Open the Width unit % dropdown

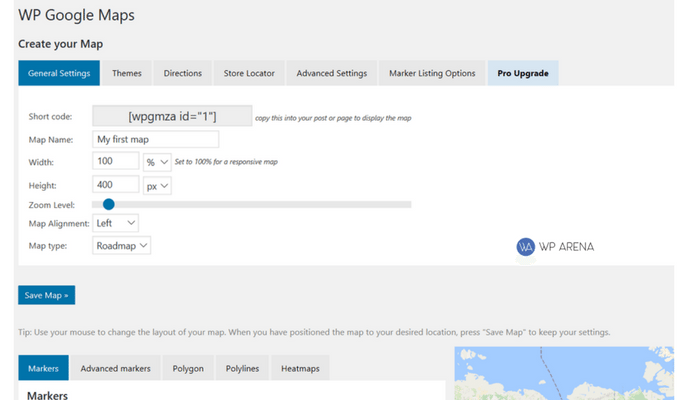(157, 162)
